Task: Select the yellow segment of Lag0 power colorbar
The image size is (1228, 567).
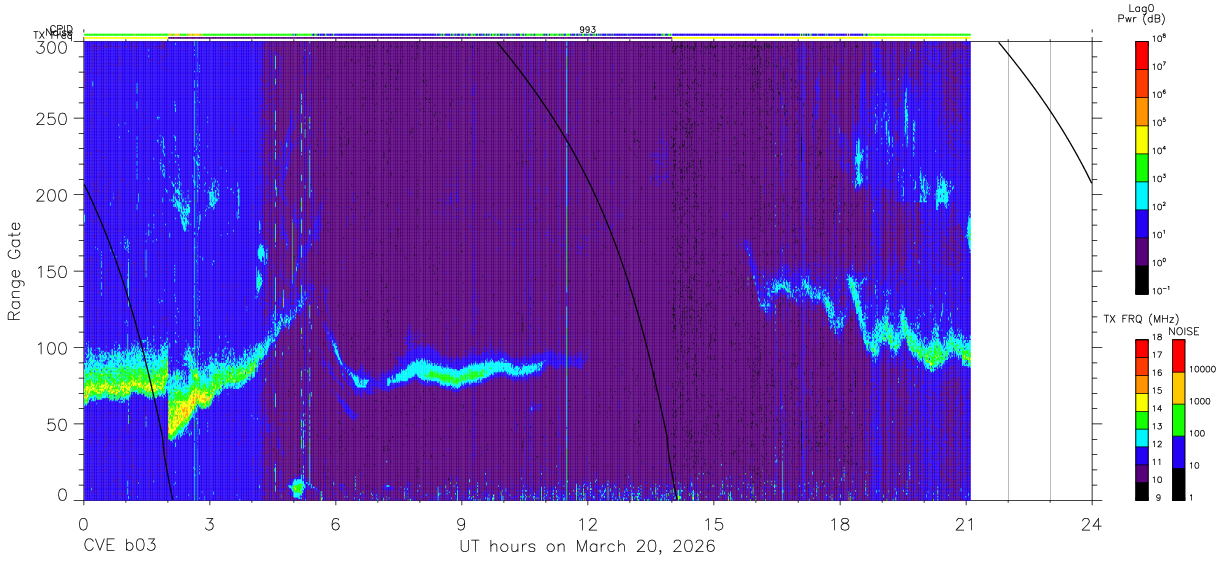Action: click(x=1142, y=137)
